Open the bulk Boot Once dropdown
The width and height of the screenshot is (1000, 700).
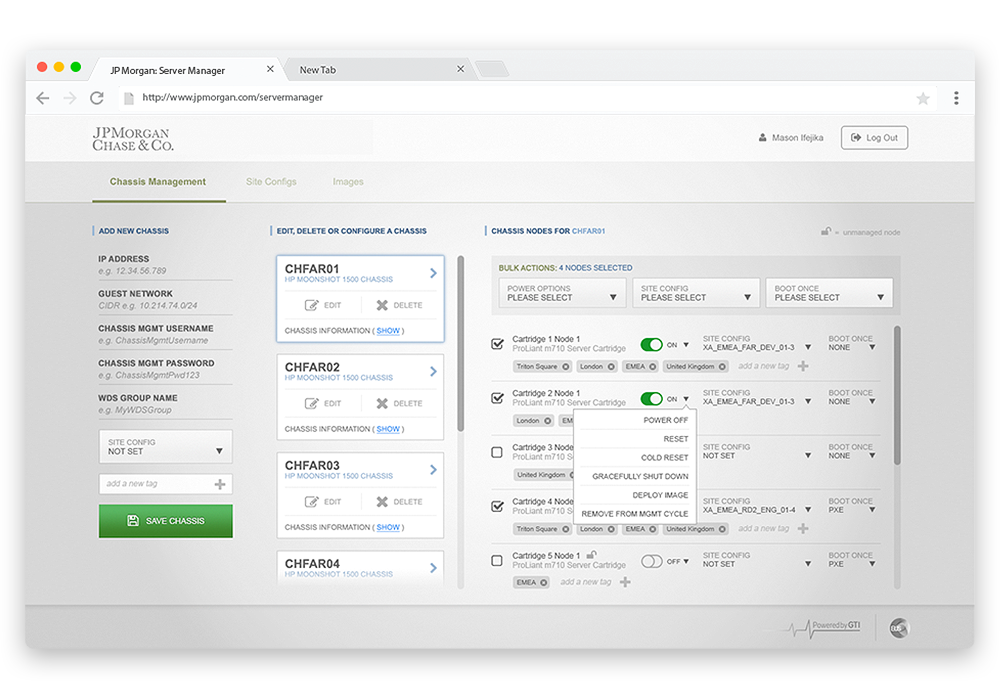tap(829, 293)
